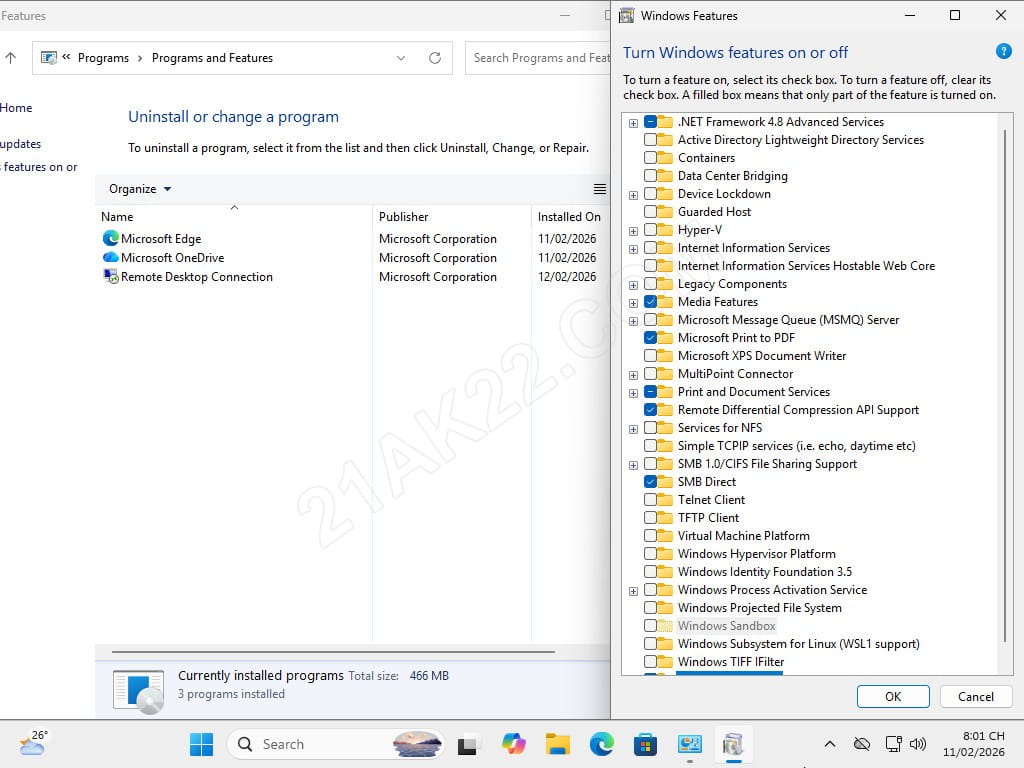Expand SMB 1.0/CIFS File Sharing Support

633,465
